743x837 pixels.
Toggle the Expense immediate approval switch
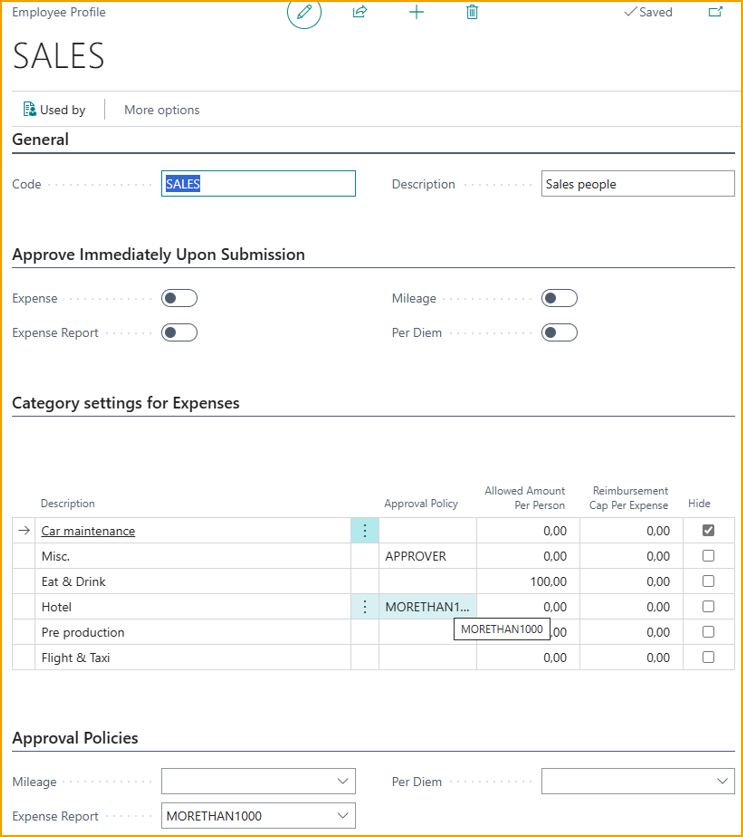click(x=179, y=298)
